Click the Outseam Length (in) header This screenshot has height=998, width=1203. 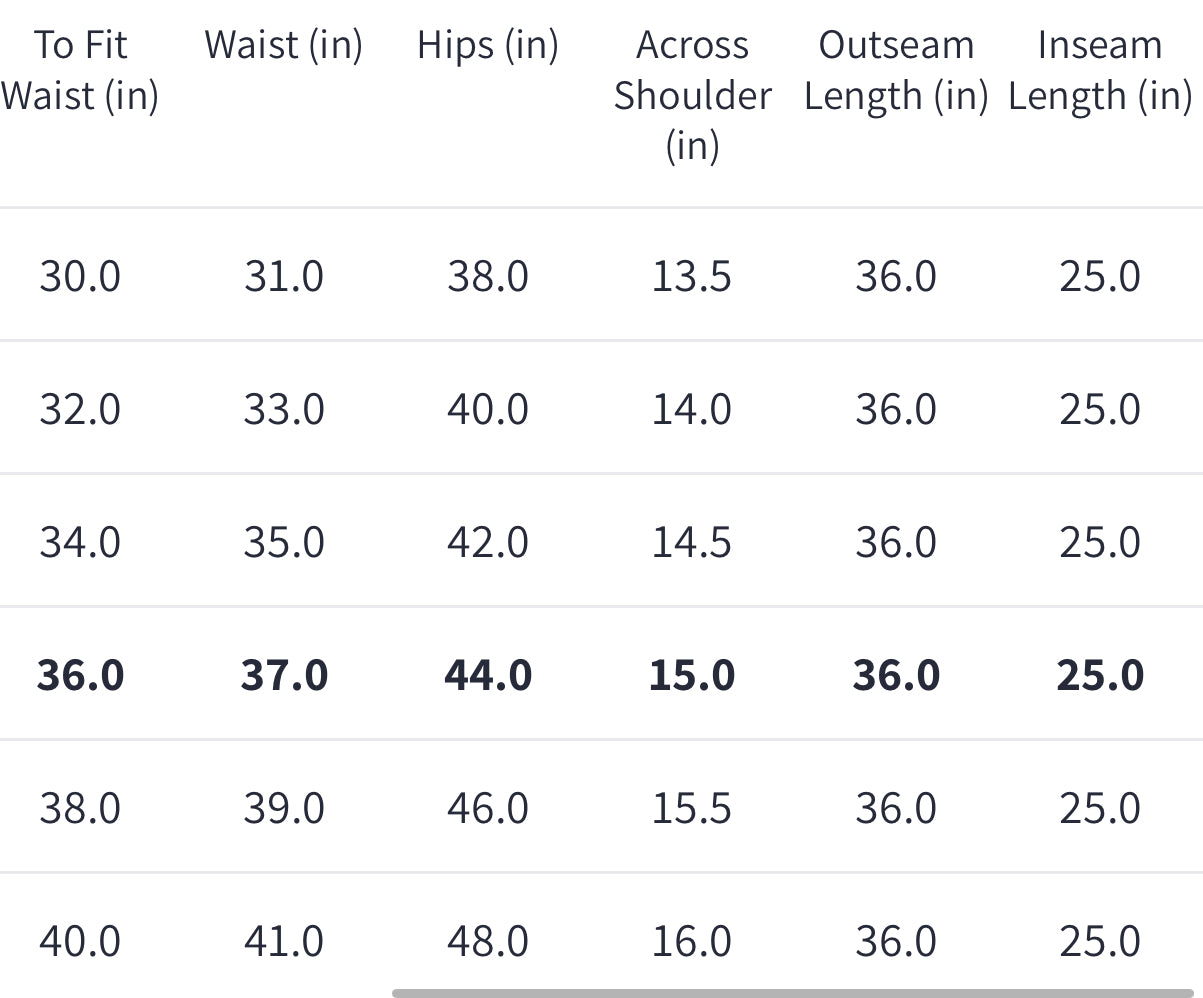(x=896, y=70)
